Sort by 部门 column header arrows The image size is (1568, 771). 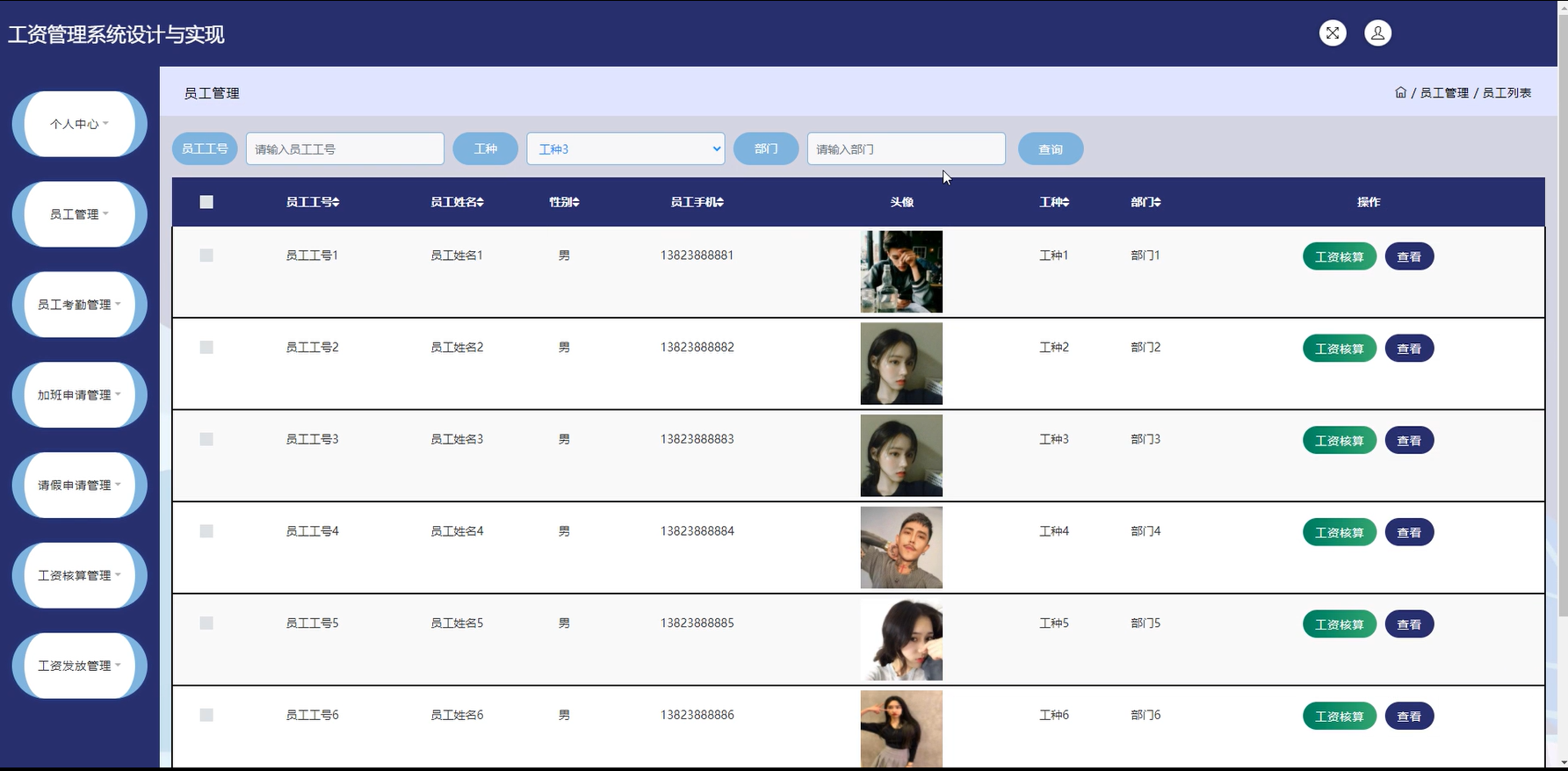pos(1157,202)
